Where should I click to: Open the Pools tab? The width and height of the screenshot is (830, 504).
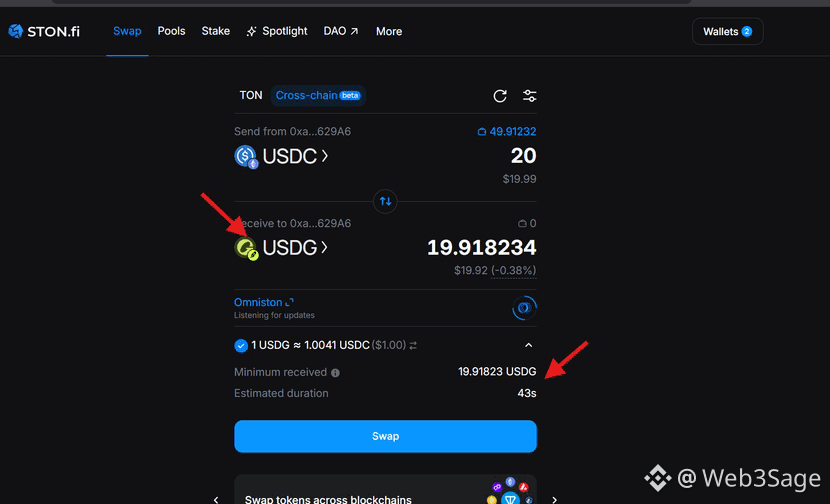pyautogui.click(x=172, y=31)
